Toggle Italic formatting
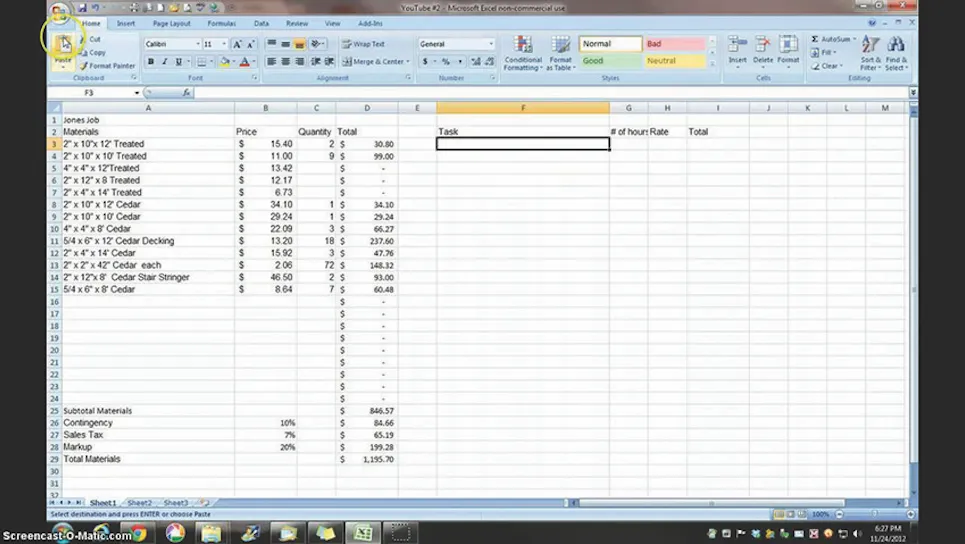 click(165, 62)
